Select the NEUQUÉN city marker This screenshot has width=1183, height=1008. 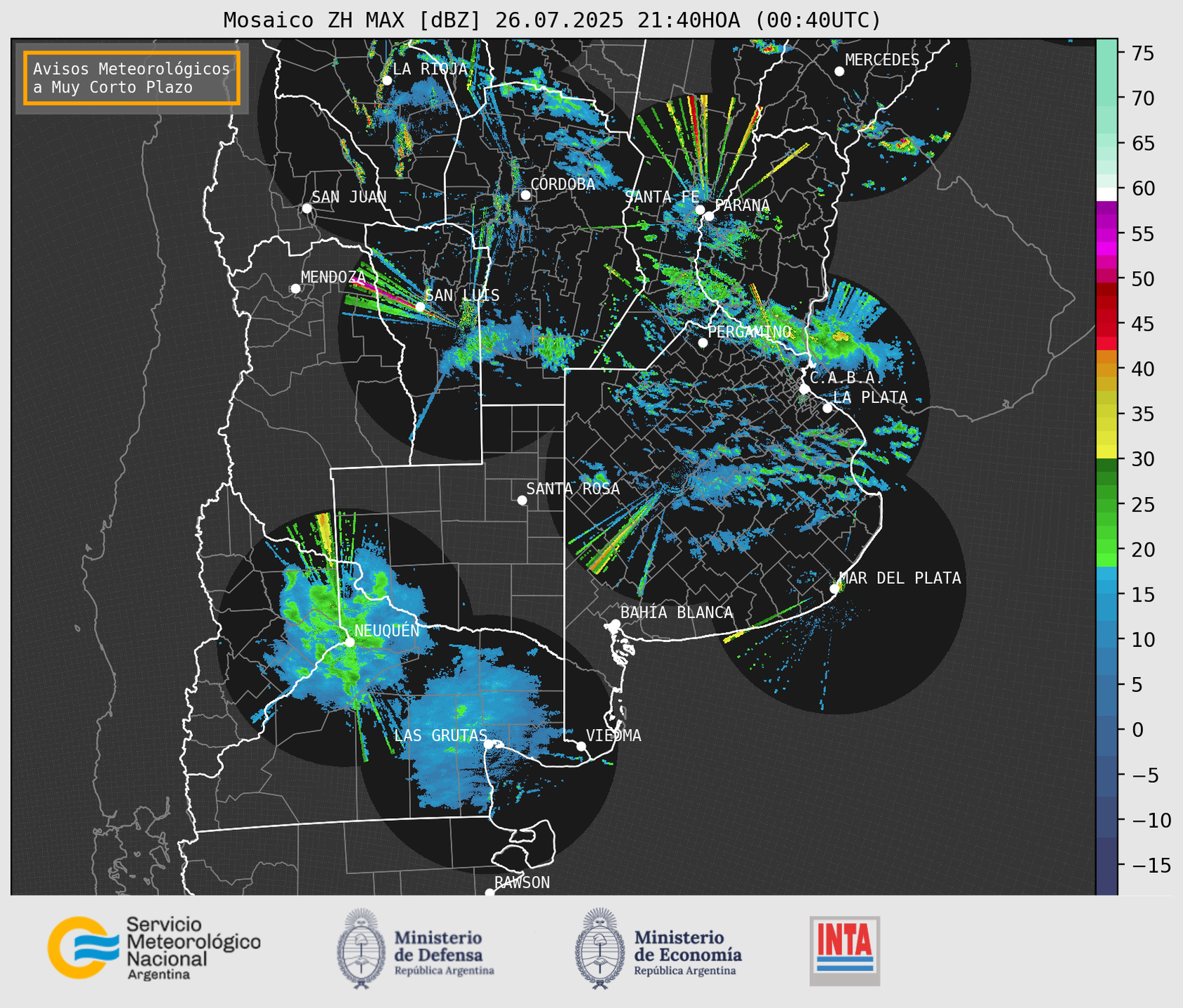(349, 642)
